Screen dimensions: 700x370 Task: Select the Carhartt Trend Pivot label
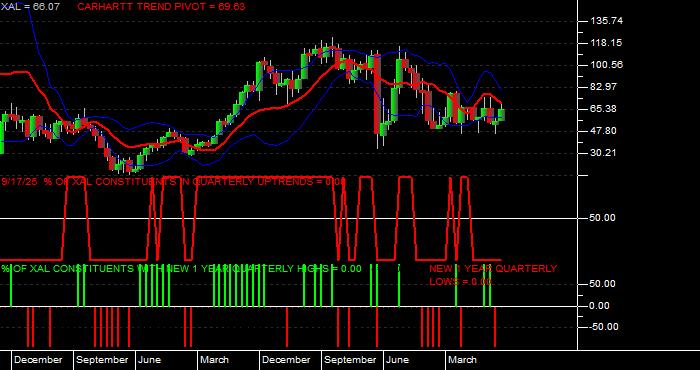(x=161, y=7)
